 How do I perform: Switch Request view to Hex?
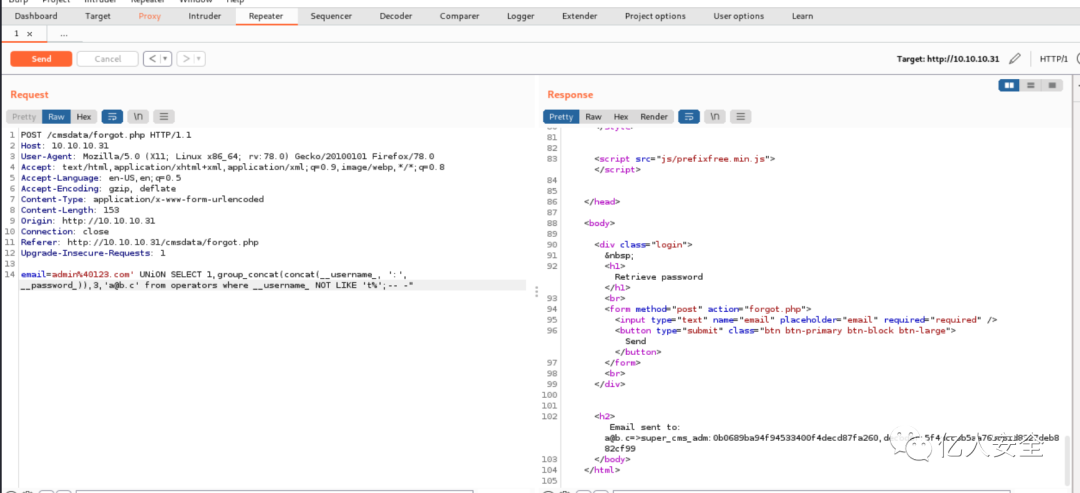(84, 117)
